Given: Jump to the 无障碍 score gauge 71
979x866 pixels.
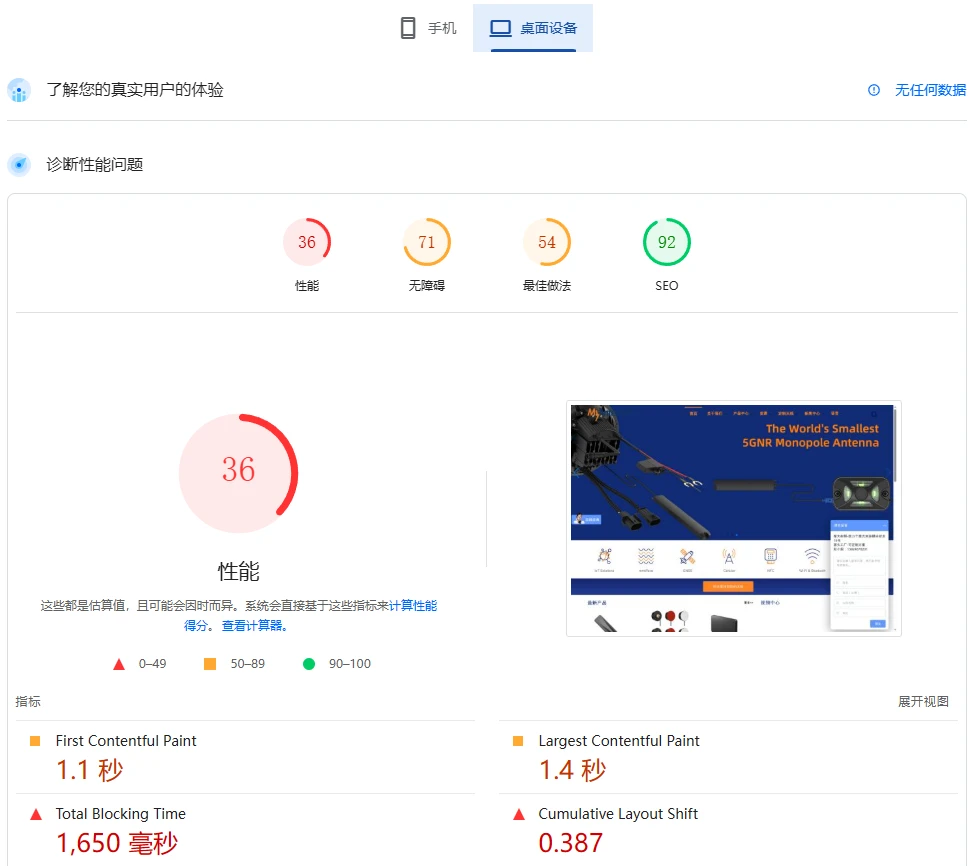Looking at the screenshot, I should point(427,243).
